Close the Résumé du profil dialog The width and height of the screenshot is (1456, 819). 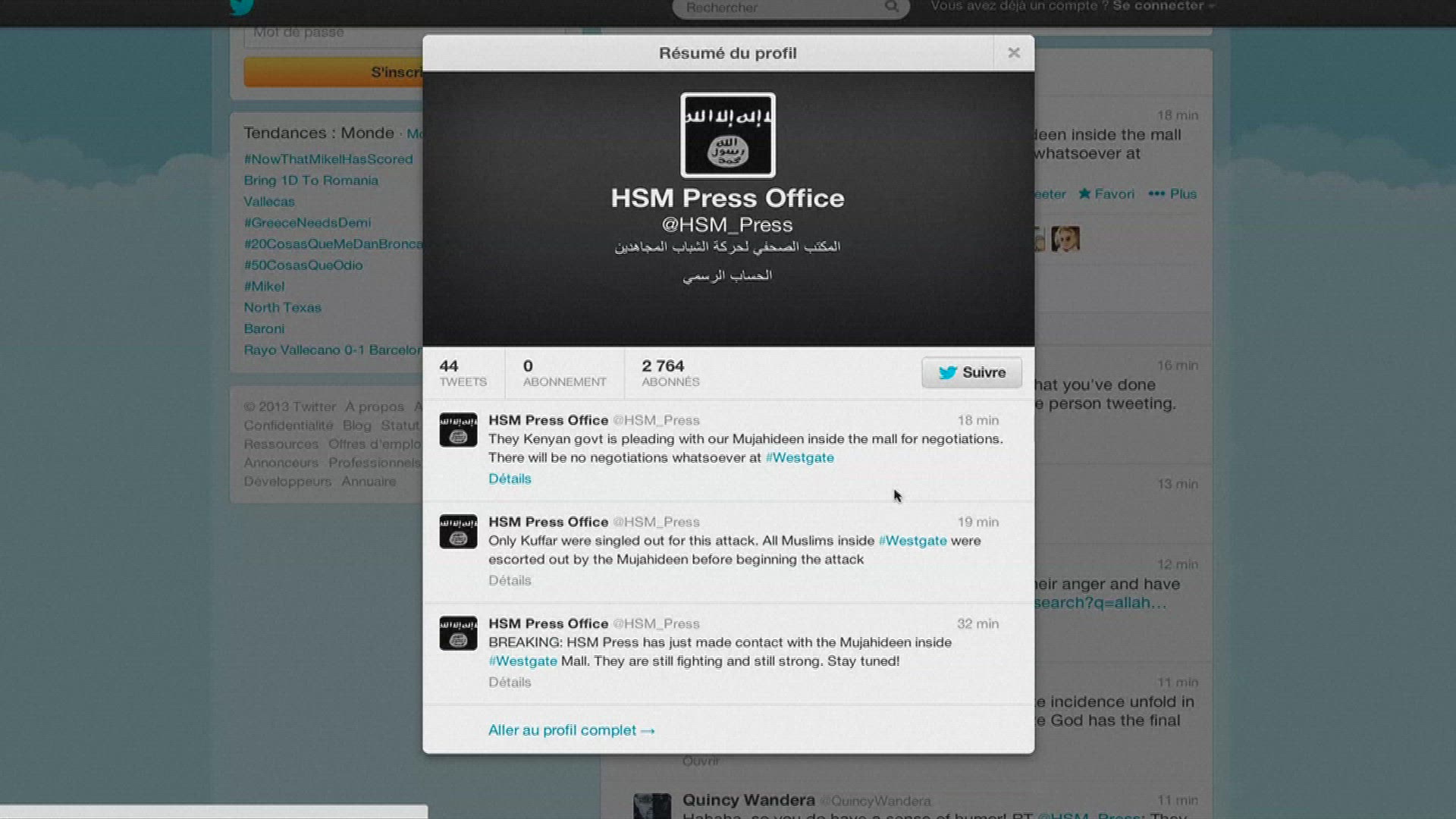[x=1014, y=53]
